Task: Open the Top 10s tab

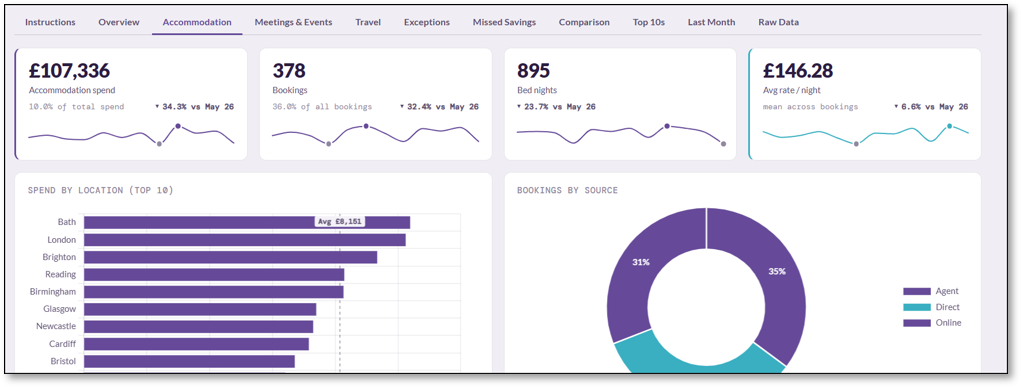Action: click(649, 22)
